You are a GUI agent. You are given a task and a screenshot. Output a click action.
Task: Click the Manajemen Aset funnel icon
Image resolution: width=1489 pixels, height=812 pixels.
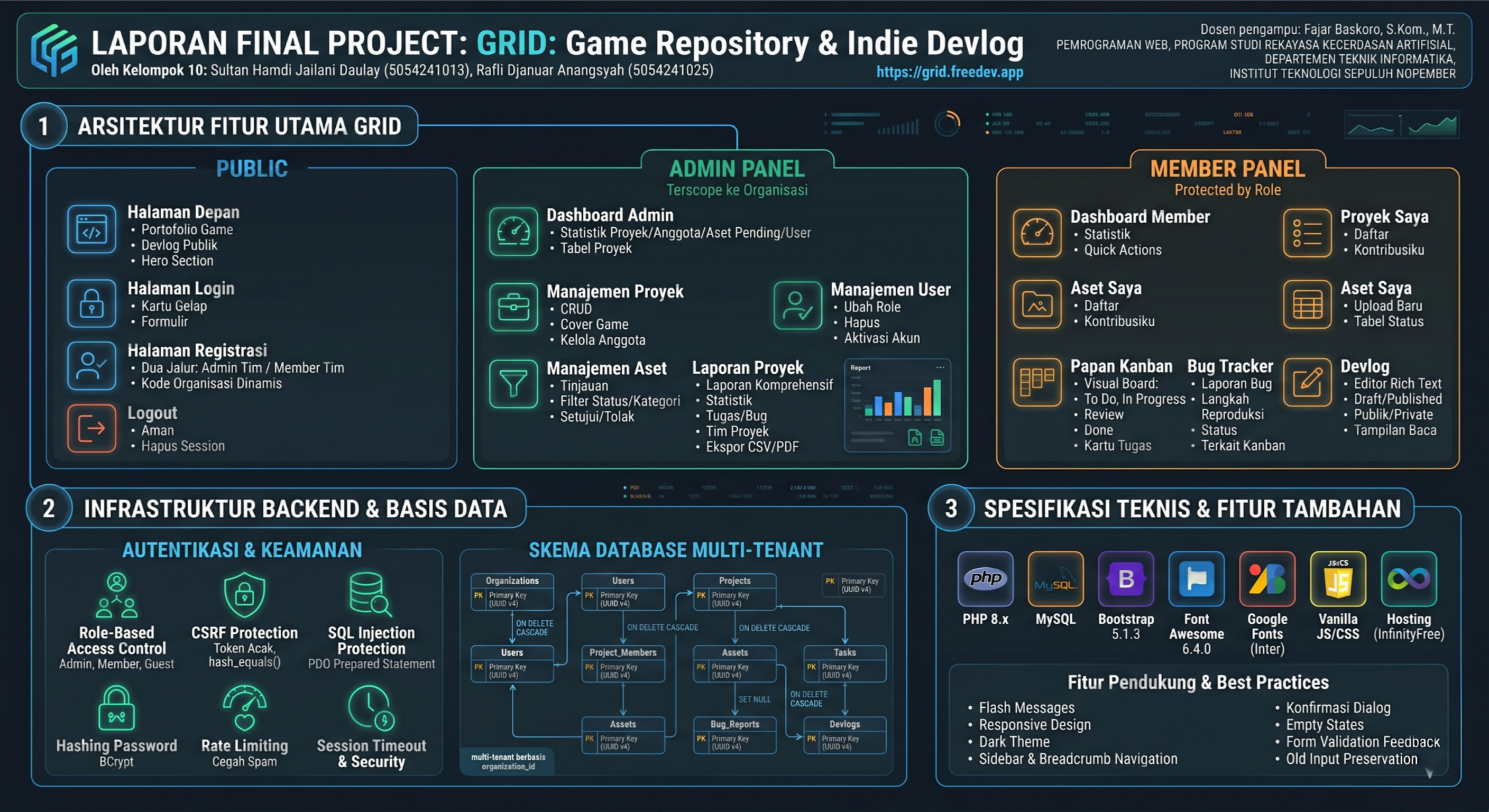coord(513,384)
